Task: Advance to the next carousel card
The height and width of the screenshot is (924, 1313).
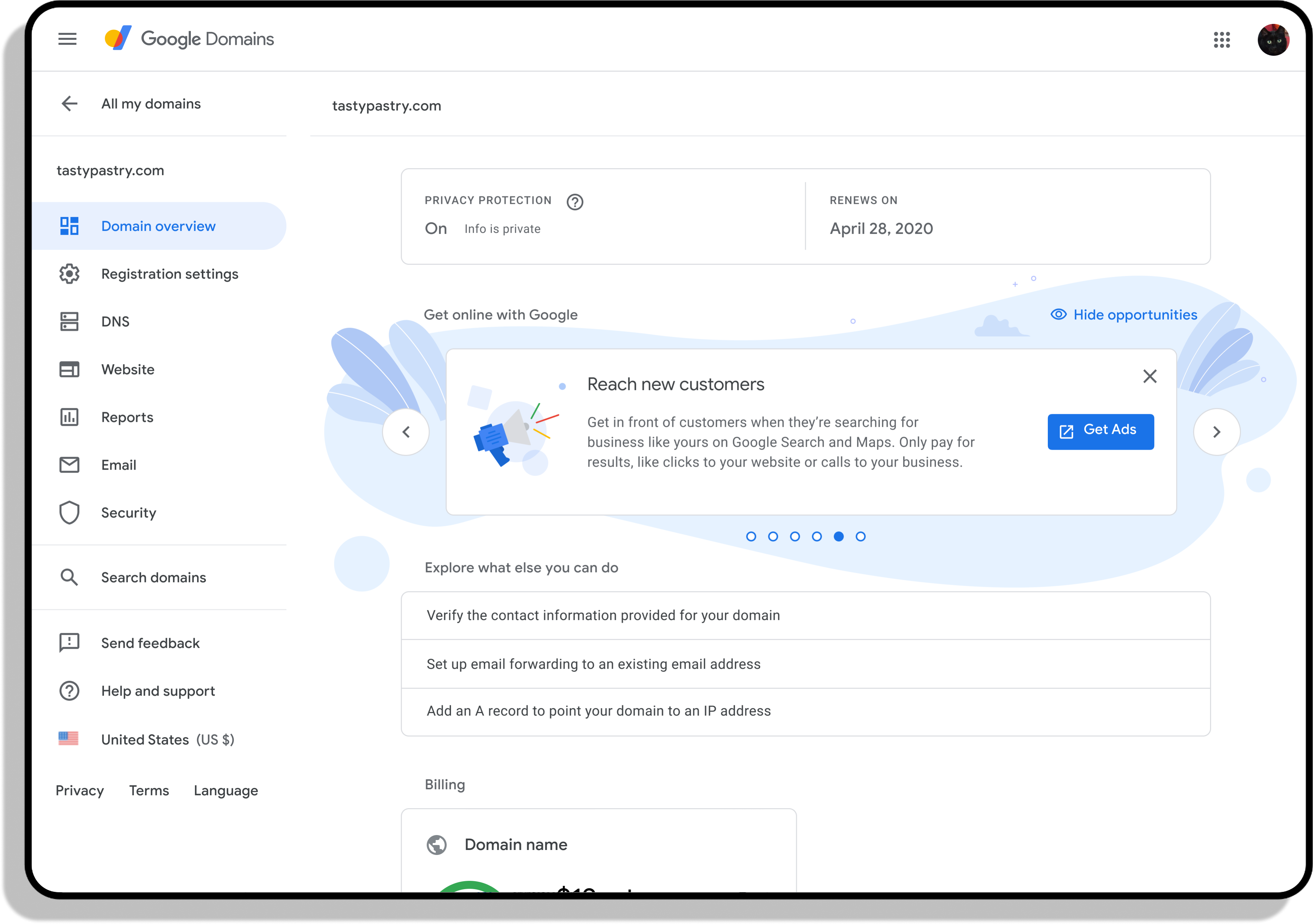Action: [1217, 432]
